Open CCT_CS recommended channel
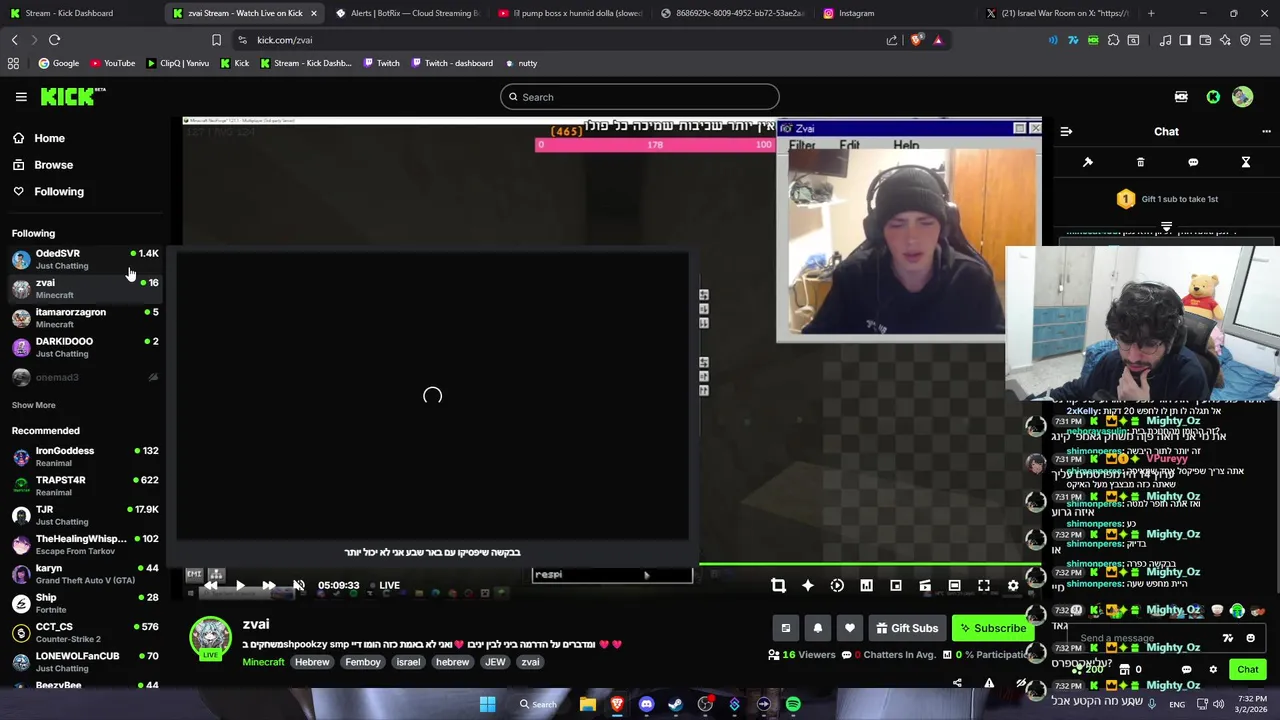The height and width of the screenshot is (720, 1280). (85, 632)
